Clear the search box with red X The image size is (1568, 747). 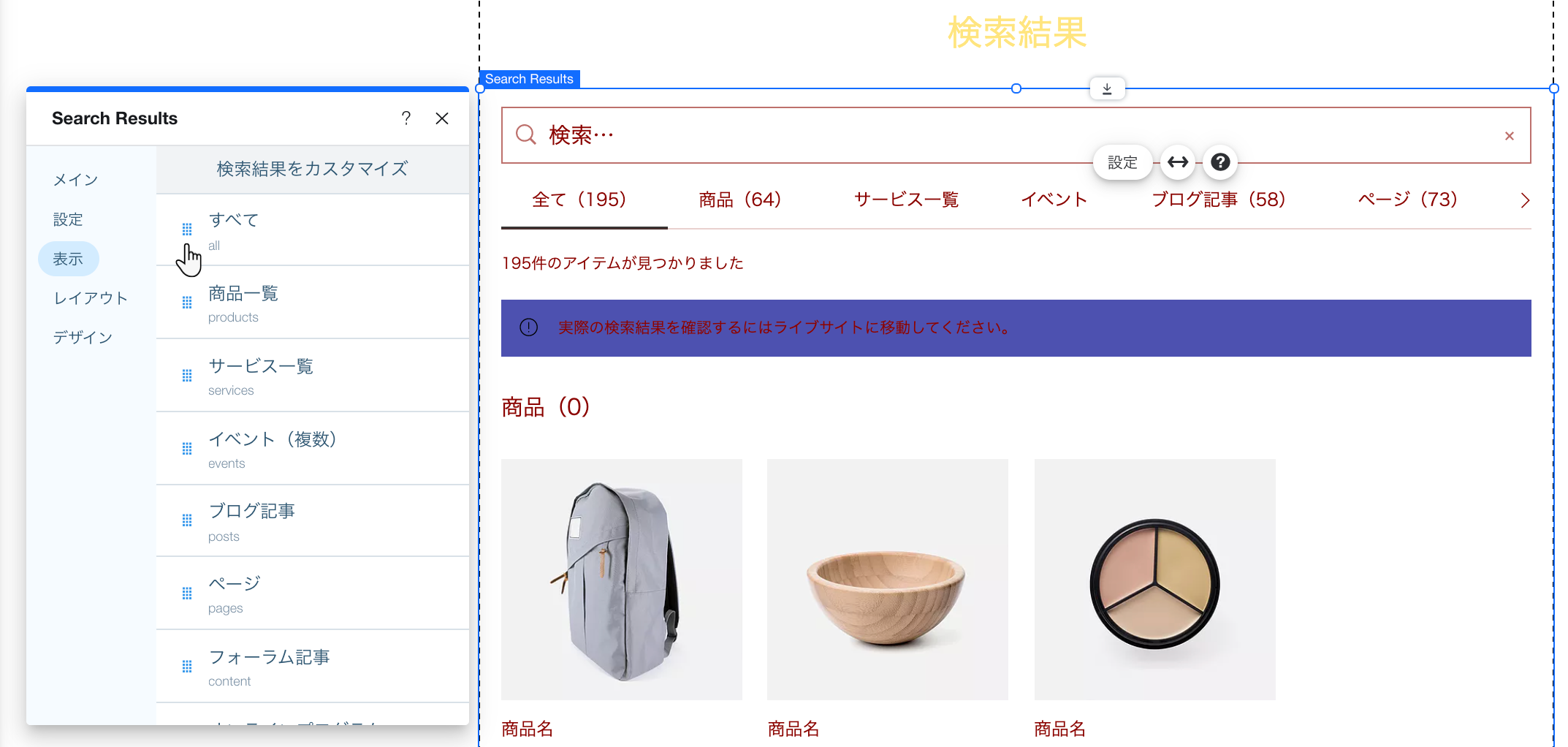[x=1510, y=136]
